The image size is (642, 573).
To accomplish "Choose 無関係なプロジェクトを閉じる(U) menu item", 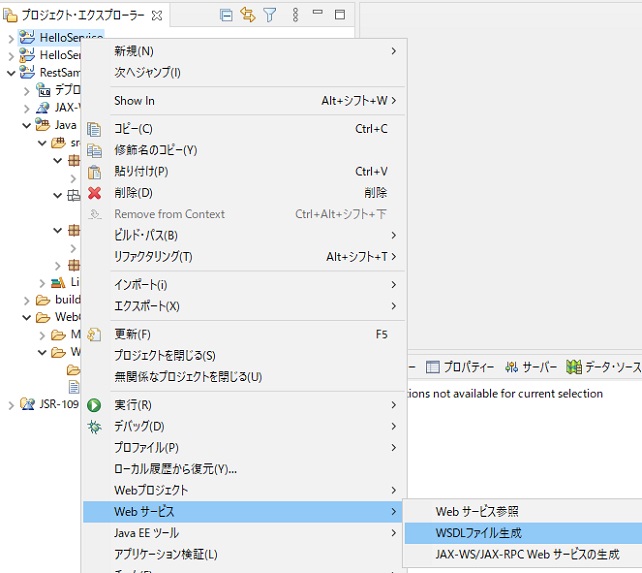I will tap(246, 377).
